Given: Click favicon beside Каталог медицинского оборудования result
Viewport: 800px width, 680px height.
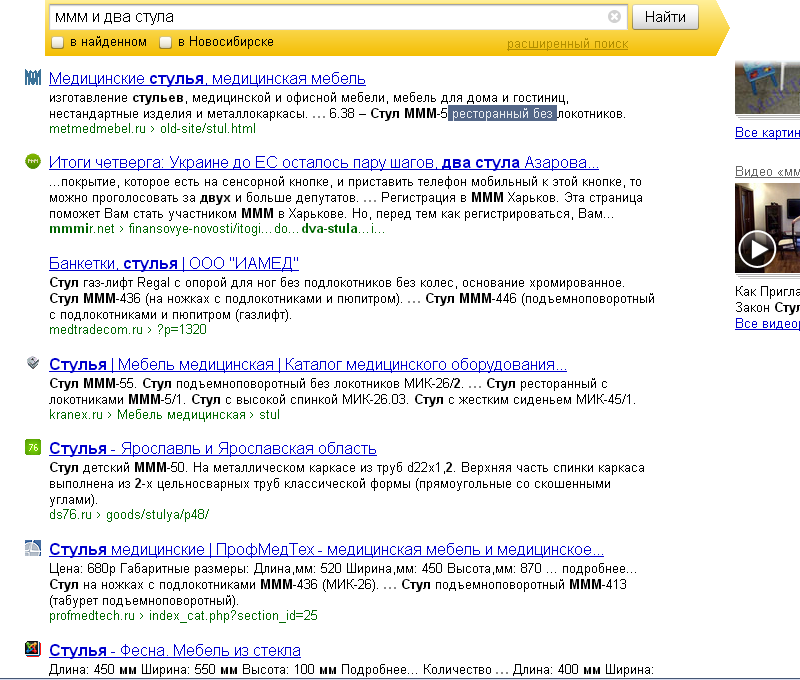Looking at the screenshot, I should coord(33,363).
